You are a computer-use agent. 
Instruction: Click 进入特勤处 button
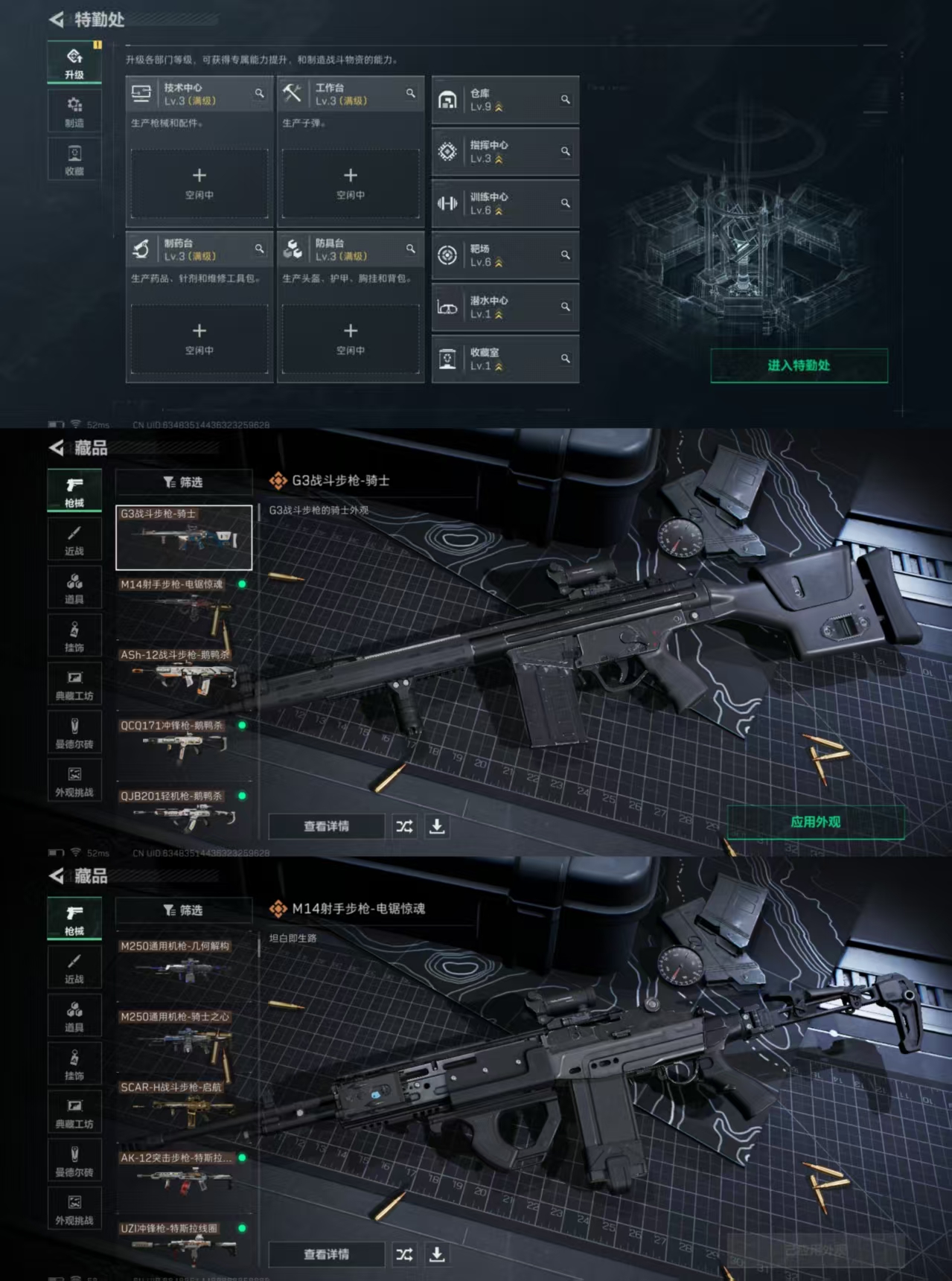[799, 365]
